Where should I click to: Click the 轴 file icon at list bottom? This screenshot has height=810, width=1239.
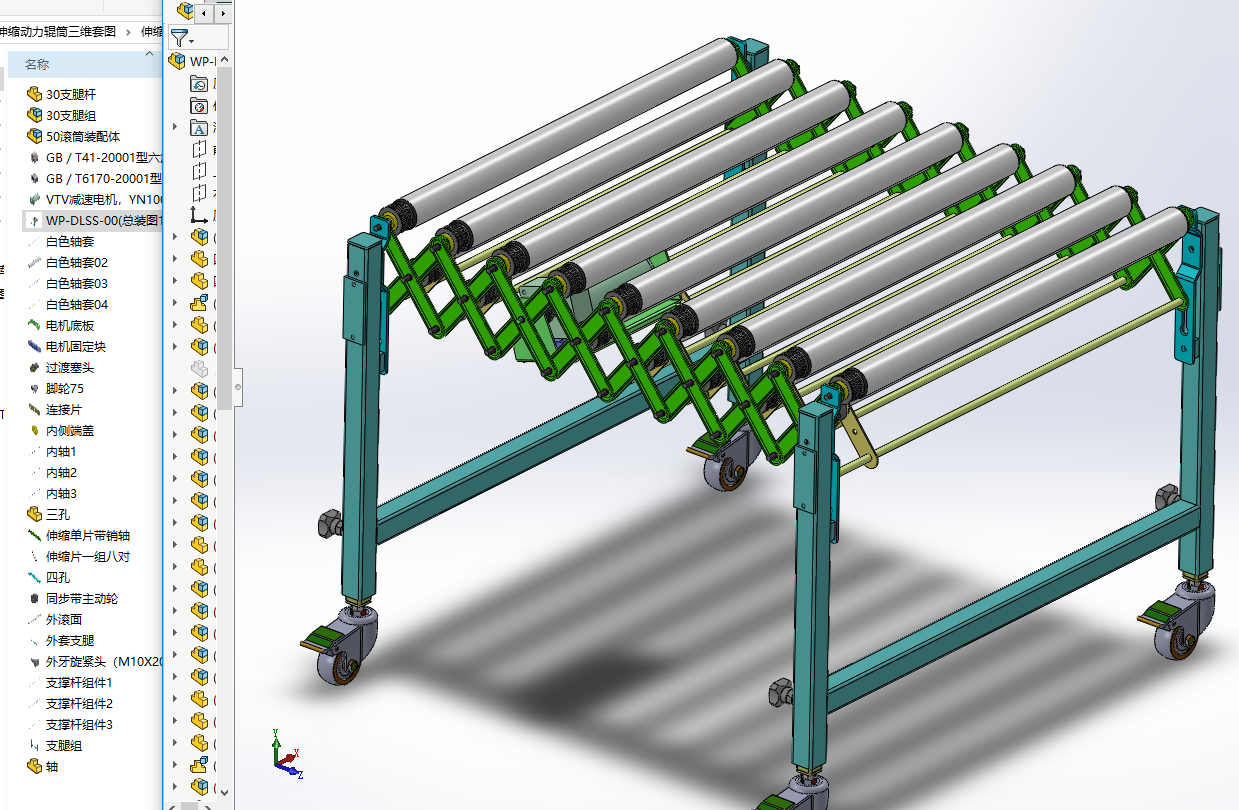[35, 766]
